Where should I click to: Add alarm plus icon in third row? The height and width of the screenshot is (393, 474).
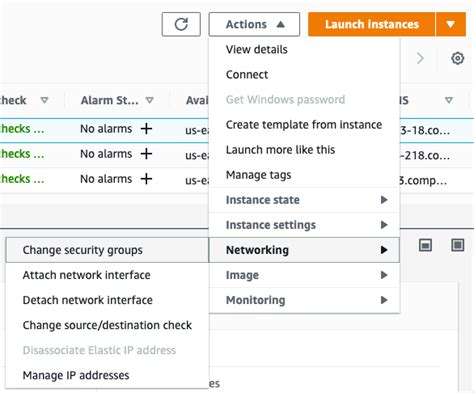[146, 179]
